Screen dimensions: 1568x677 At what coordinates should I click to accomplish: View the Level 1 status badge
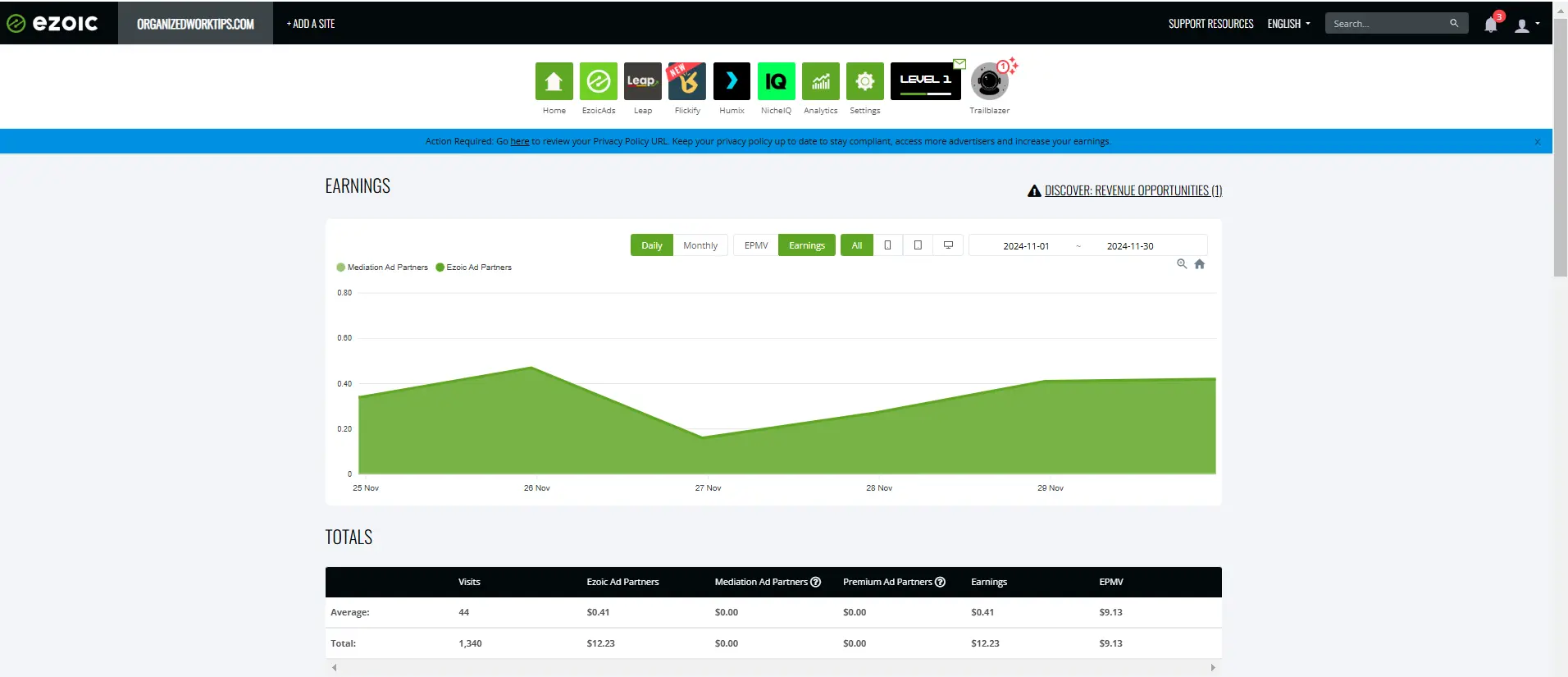[926, 81]
